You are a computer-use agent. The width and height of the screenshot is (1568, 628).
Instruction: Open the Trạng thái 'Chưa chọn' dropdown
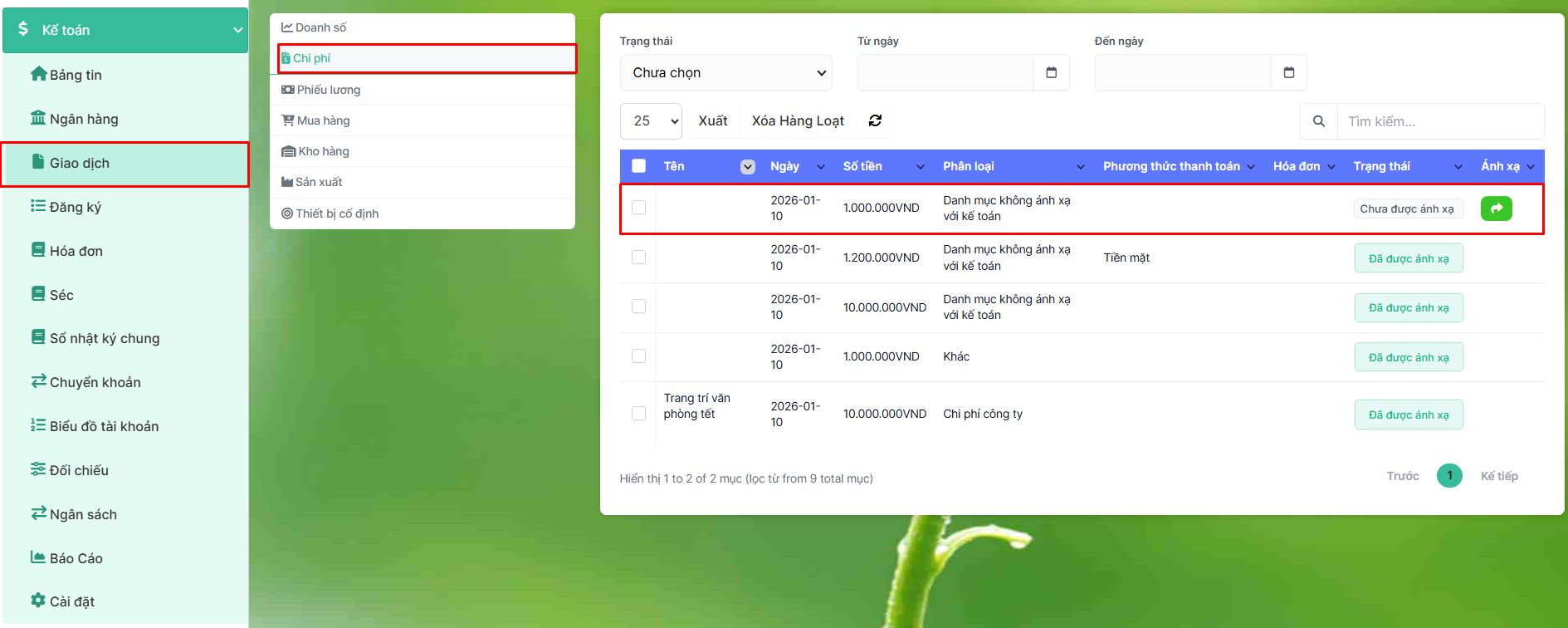725,73
